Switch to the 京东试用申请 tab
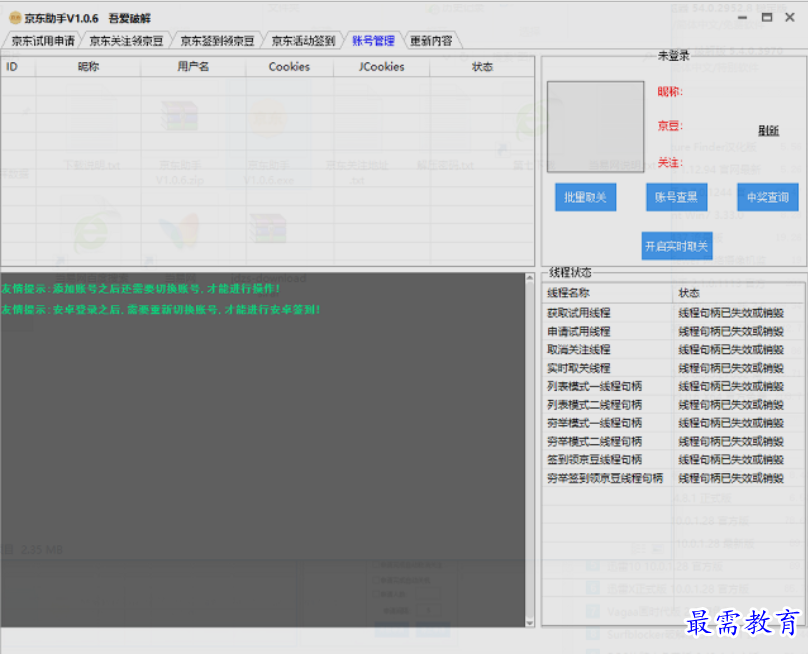The width and height of the screenshot is (808, 654). (x=43, y=41)
